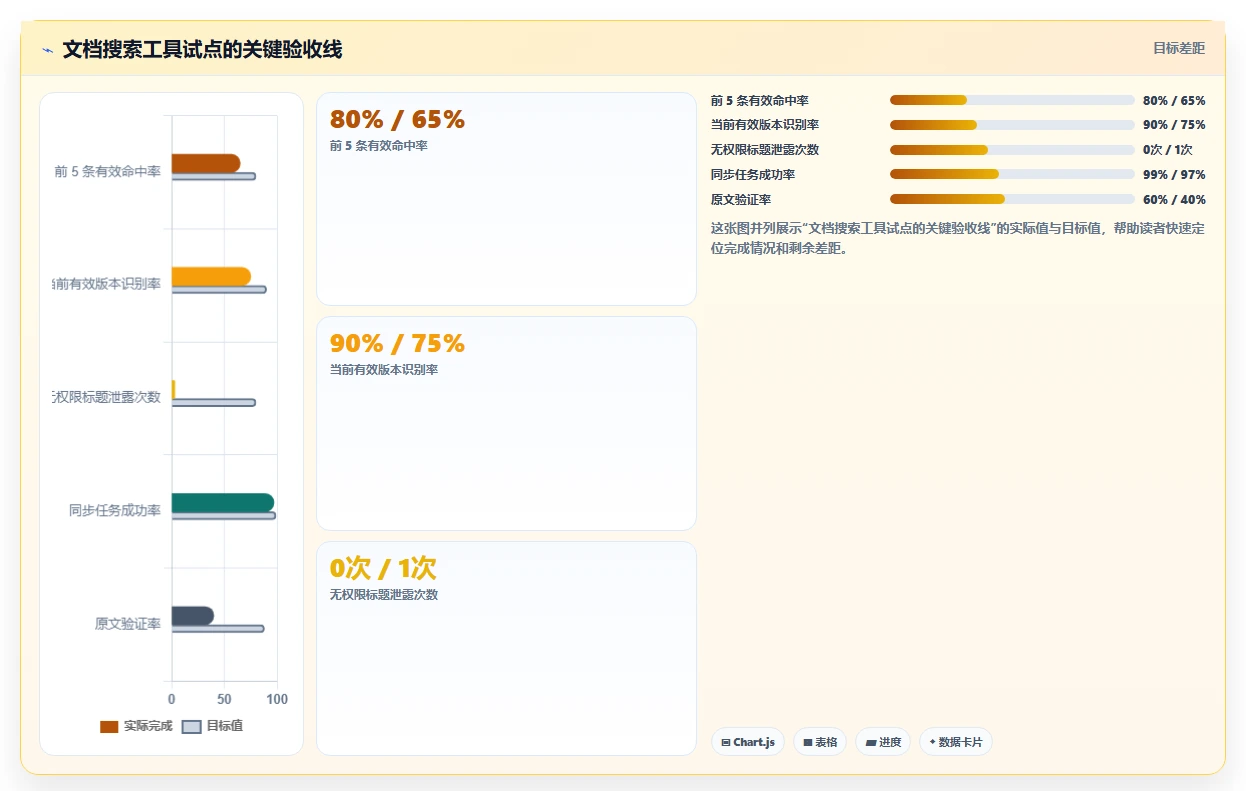Click the 同步任务成功率 progress bar
The width and height of the screenshot is (1246, 791).
coord(1012,174)
